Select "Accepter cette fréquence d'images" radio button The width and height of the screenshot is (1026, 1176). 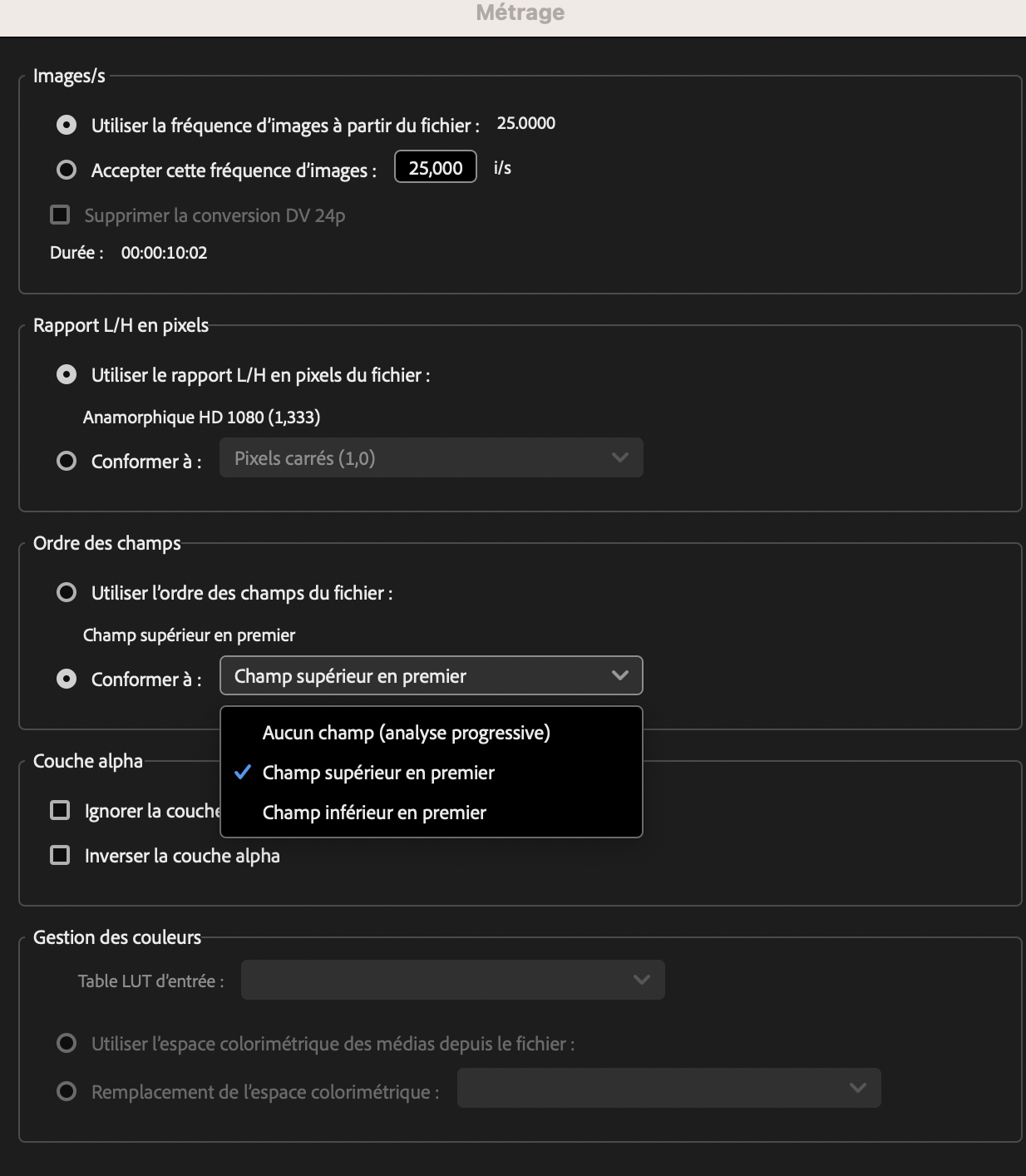pos(67,170)
